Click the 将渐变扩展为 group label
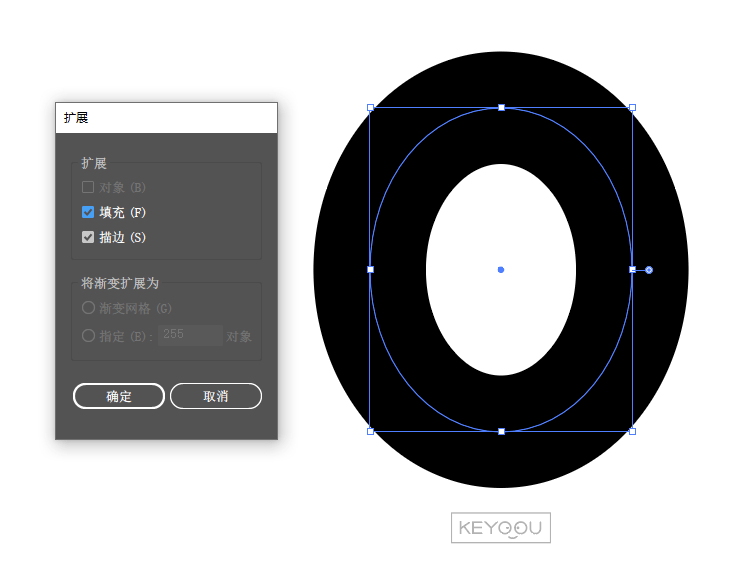 119,284
